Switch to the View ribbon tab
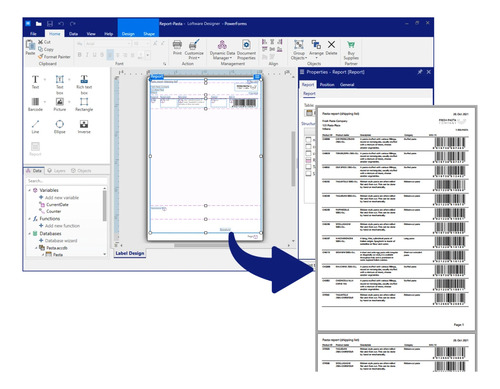Image resolution: width=500 pixels, height=389 pixels. click(x=91, y=34)
